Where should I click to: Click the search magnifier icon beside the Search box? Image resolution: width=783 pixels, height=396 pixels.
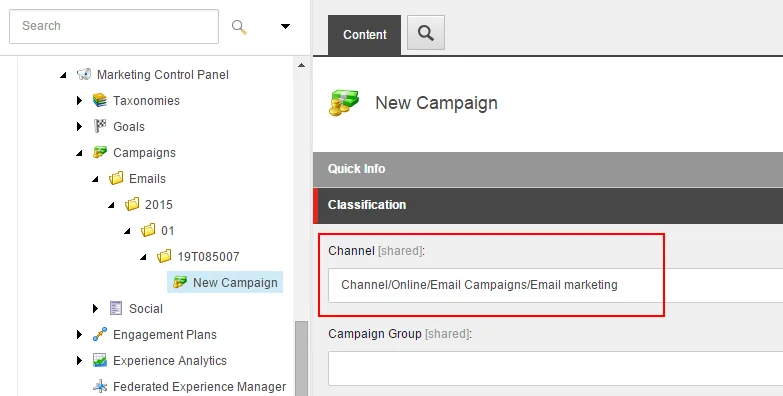click(239, 26)
